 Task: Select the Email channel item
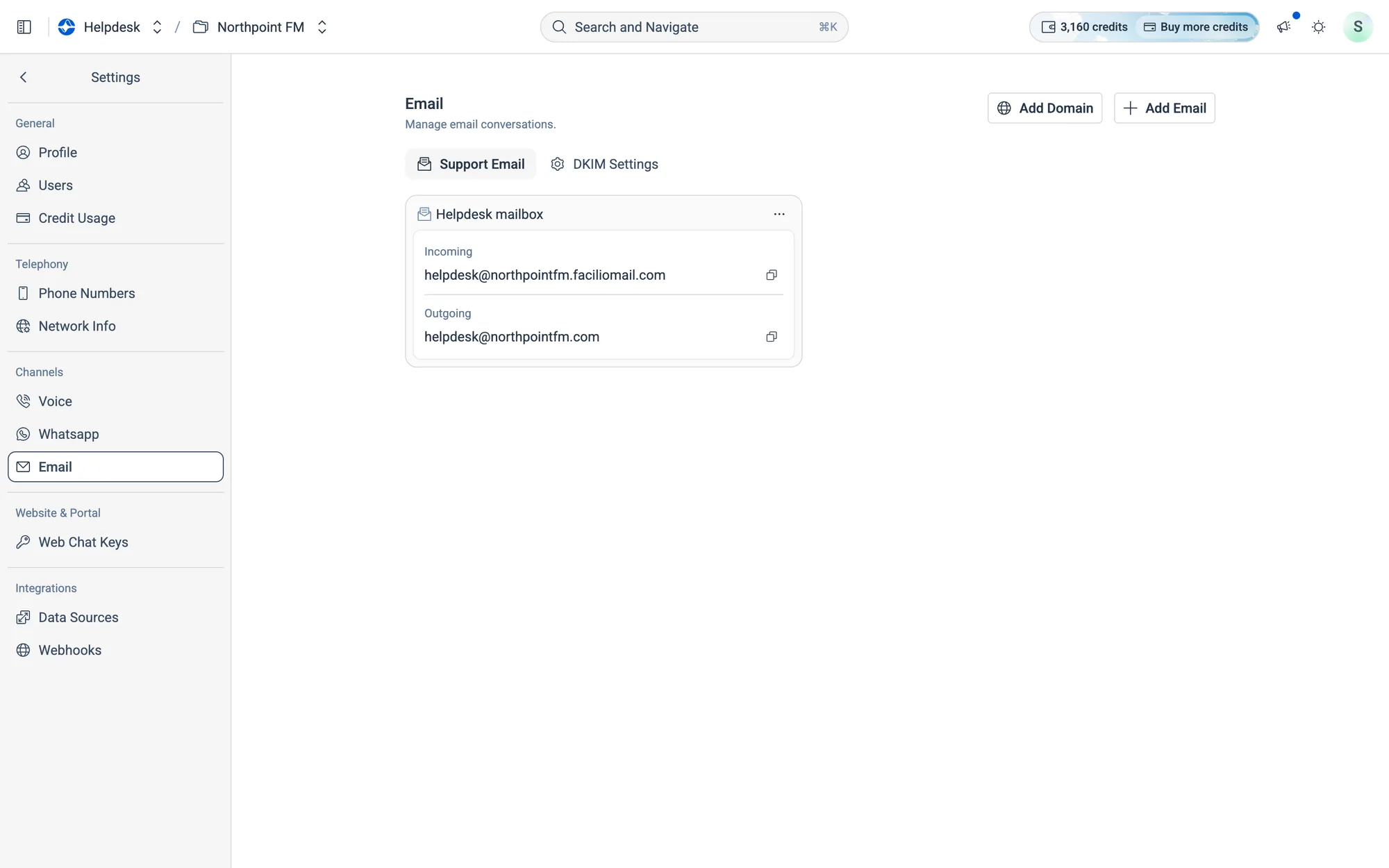click(x=115, y=467)
